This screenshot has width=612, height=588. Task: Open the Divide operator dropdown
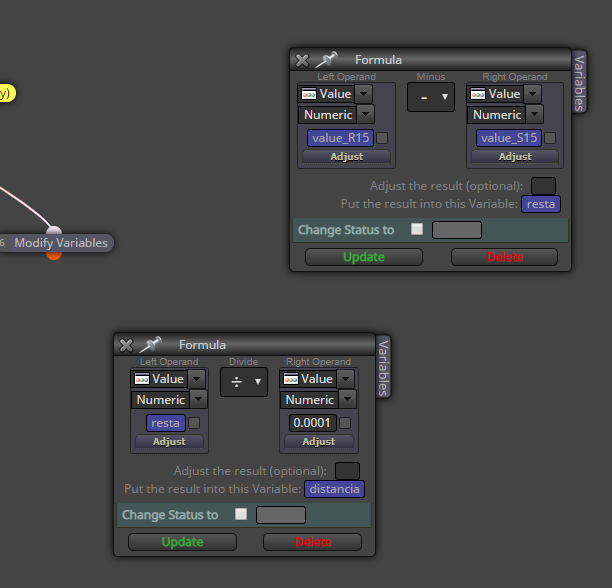point(244,382)
